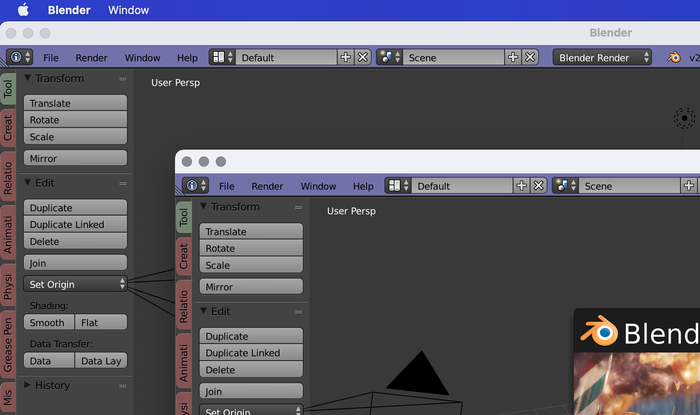The height and width of the screenshot is (415, 700).
Task: Click Default layout name field in back window
Action: tap(286, 57)
